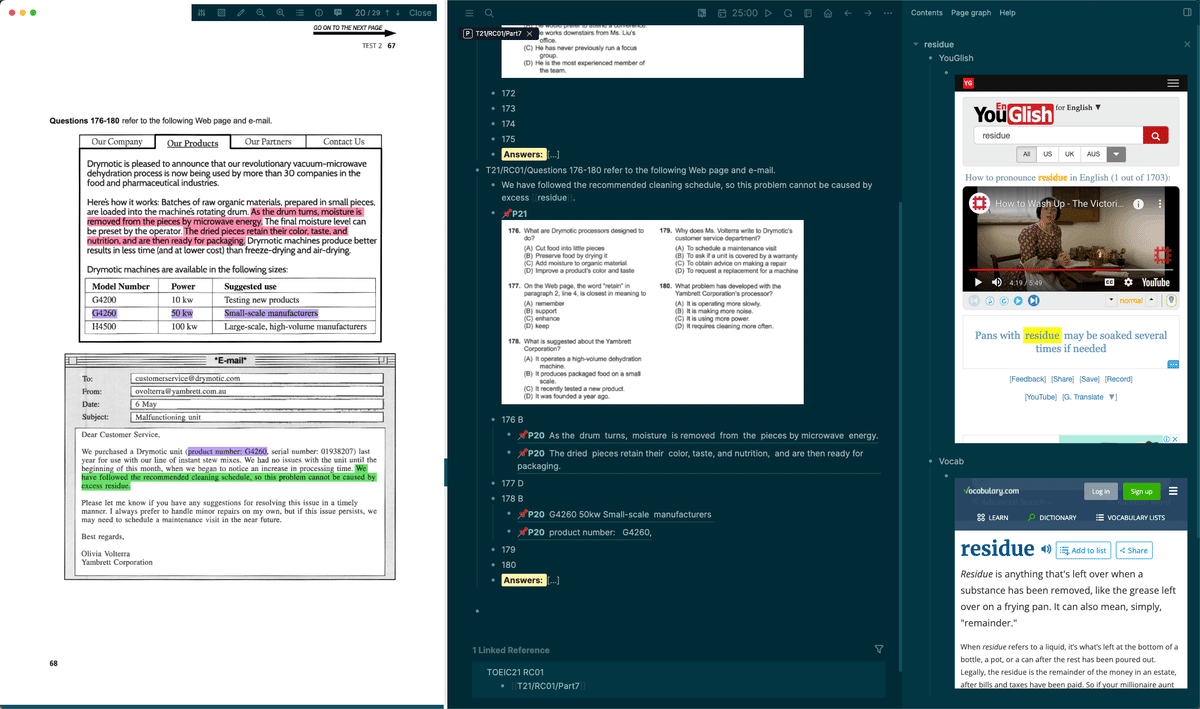Open search with the magnifier icon in the notes app

(487, 13)
